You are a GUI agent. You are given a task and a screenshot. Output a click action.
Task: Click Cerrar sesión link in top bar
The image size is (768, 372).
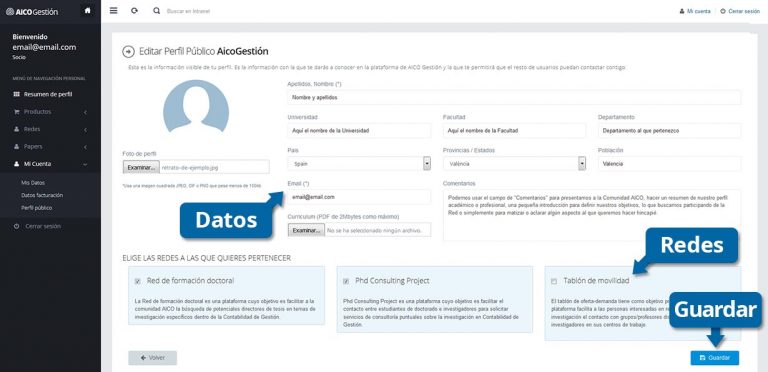744,11
